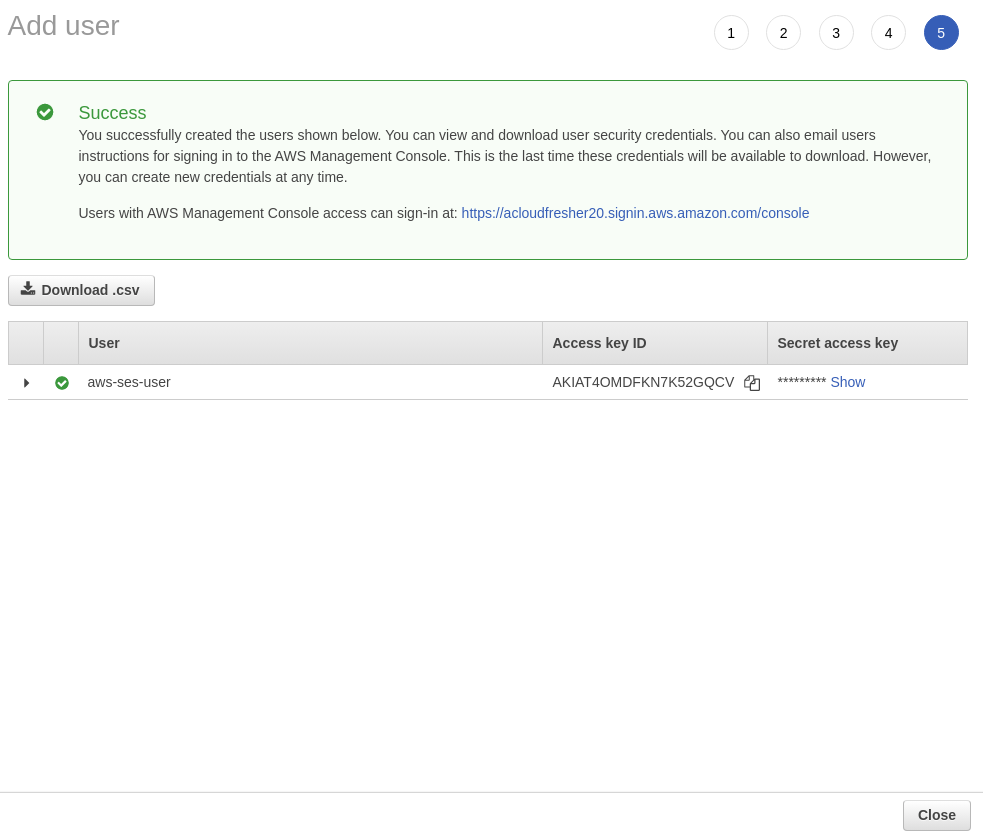983x833 pixels.
Task: Jump to step 2 indicator
Action: tap(783, 33)
